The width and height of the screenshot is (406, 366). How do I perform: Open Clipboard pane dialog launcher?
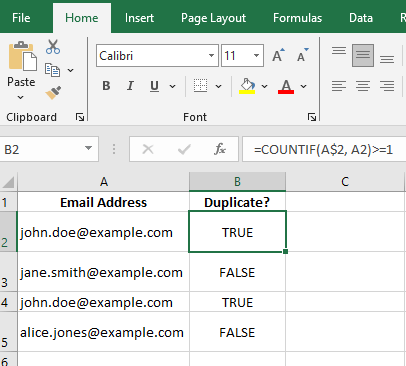coord(80,117)
